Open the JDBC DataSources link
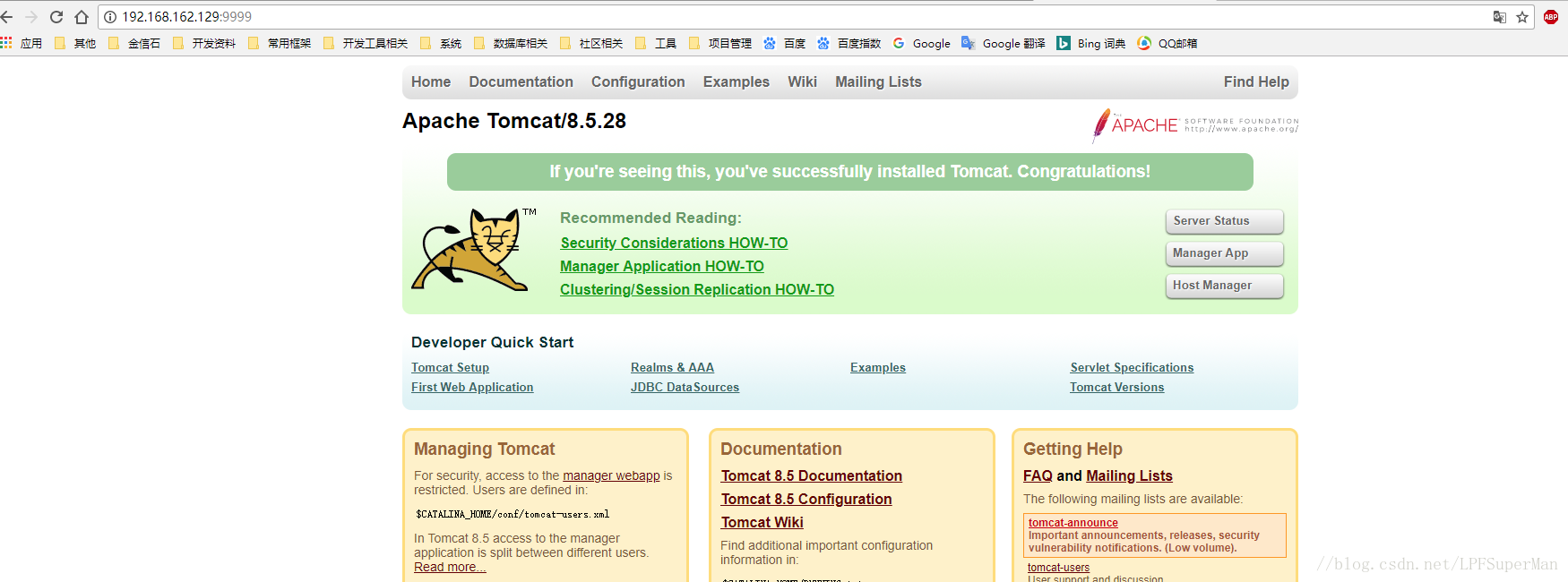The height and width of the screenshot is (582, 1568). click(685, 387)
